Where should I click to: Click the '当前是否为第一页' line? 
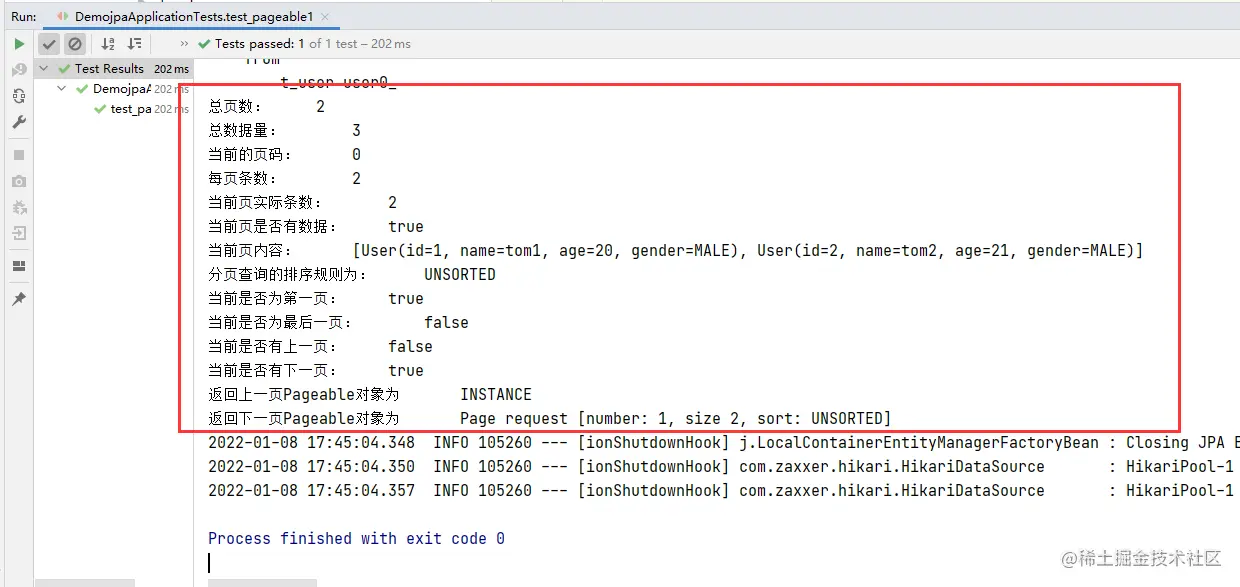pyautogui.click(x=316, y=299)
